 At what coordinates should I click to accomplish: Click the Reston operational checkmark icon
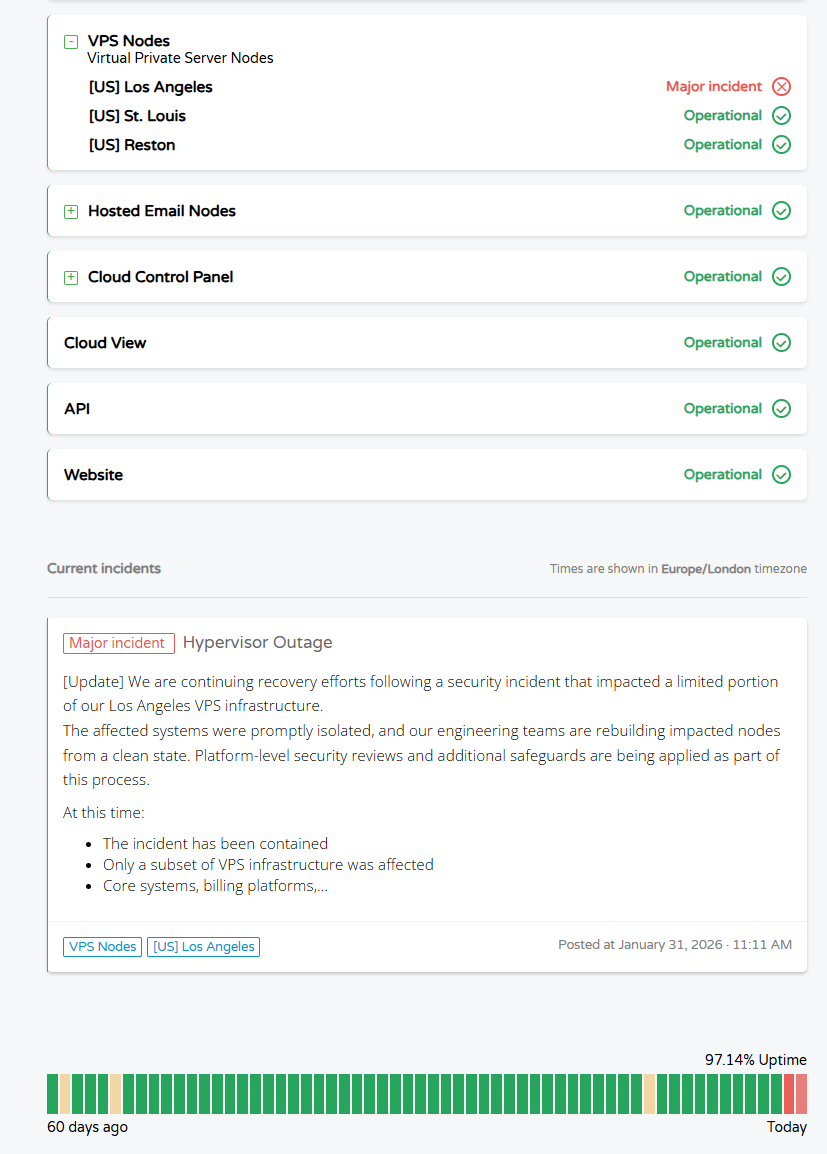pos(781,145)
